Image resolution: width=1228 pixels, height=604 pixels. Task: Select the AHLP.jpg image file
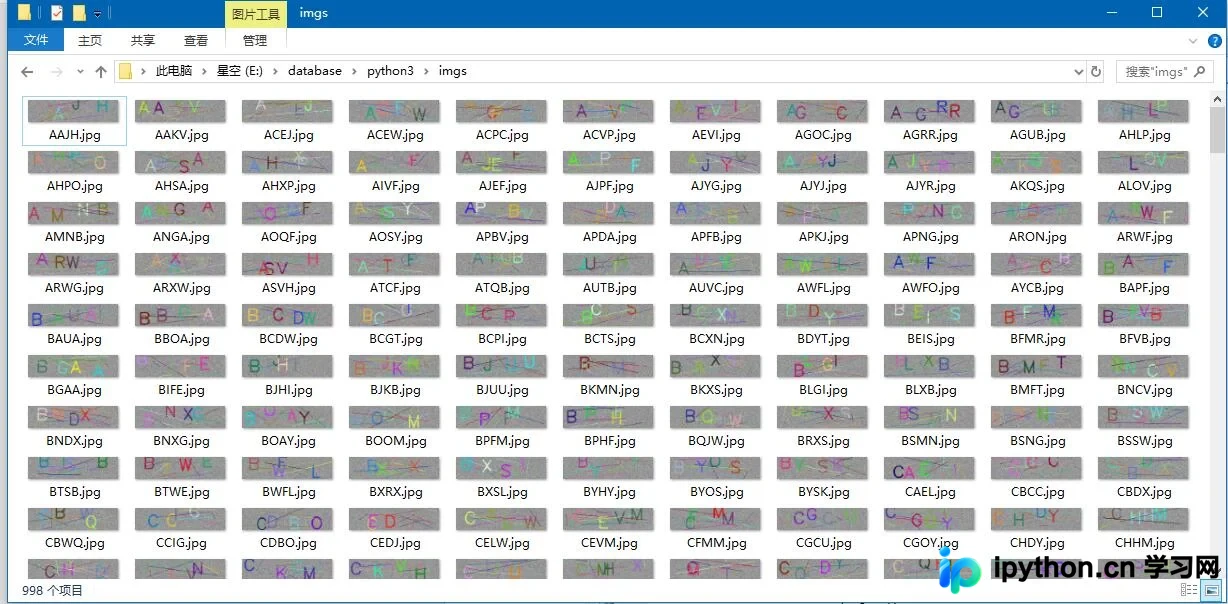[1144, 120]
